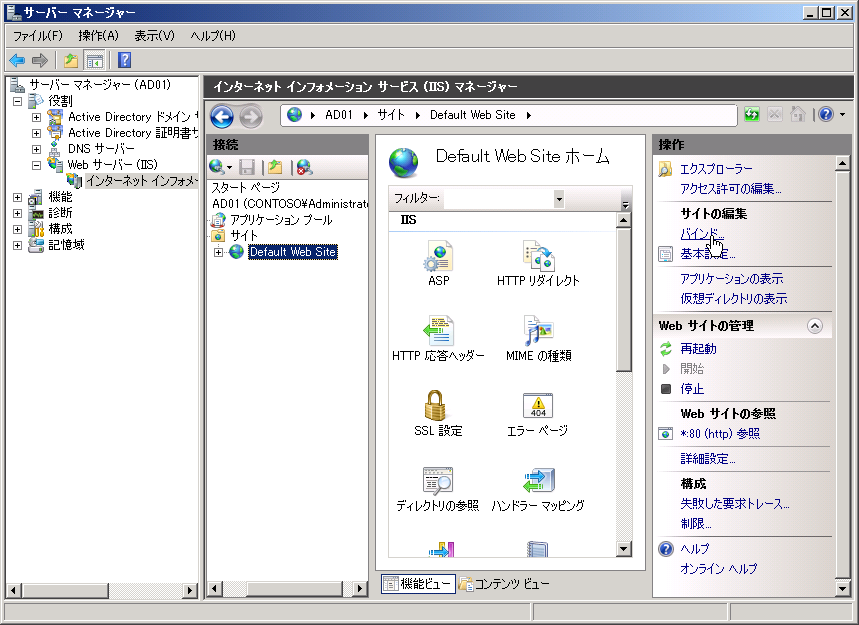The height and width of the screenshot is (625, 859).
Task: Expand the DNS サーバー tree node
Action: (x=36, y=149)
